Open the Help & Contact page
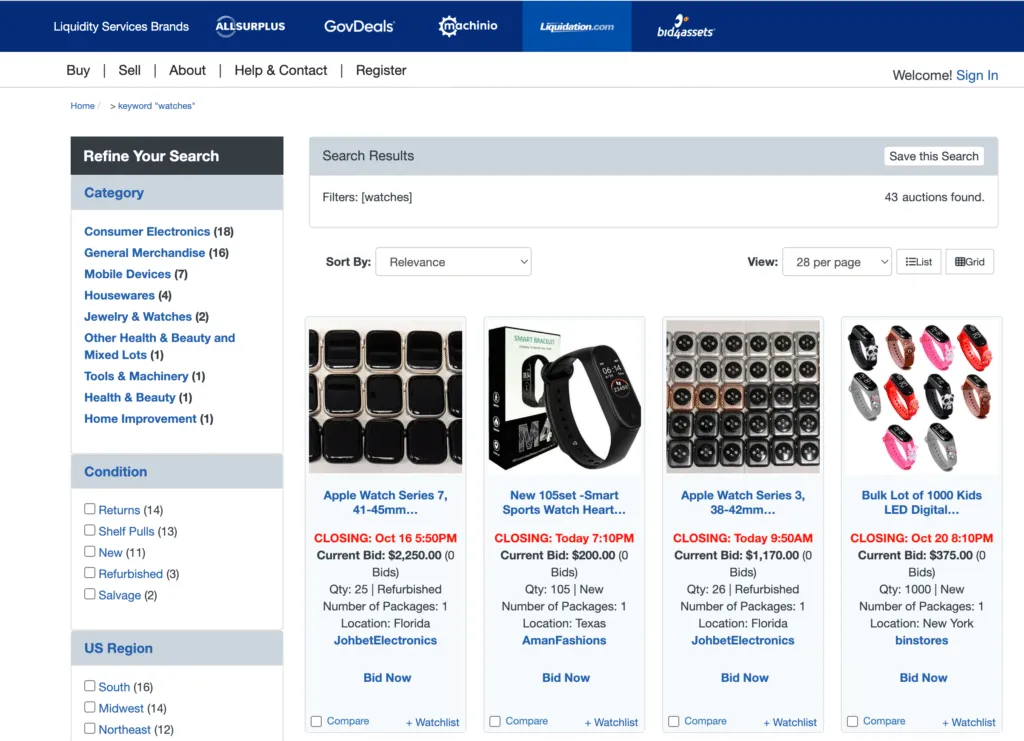Image resolution: width=1024 pixels, height=741 pixels. click(280, 70)
